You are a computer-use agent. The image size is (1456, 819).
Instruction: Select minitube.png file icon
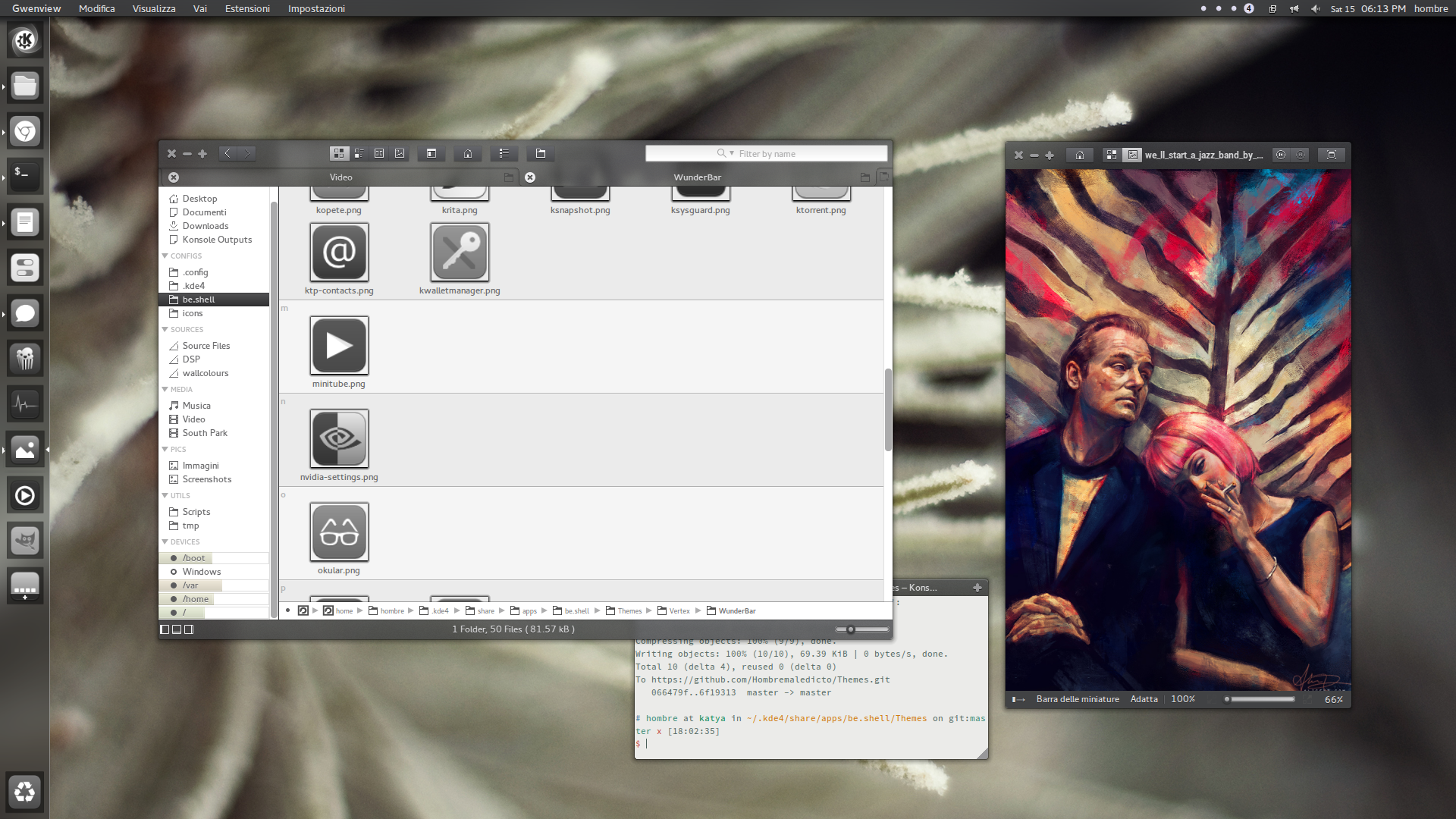pyautogui.click(x=339, y=345)
